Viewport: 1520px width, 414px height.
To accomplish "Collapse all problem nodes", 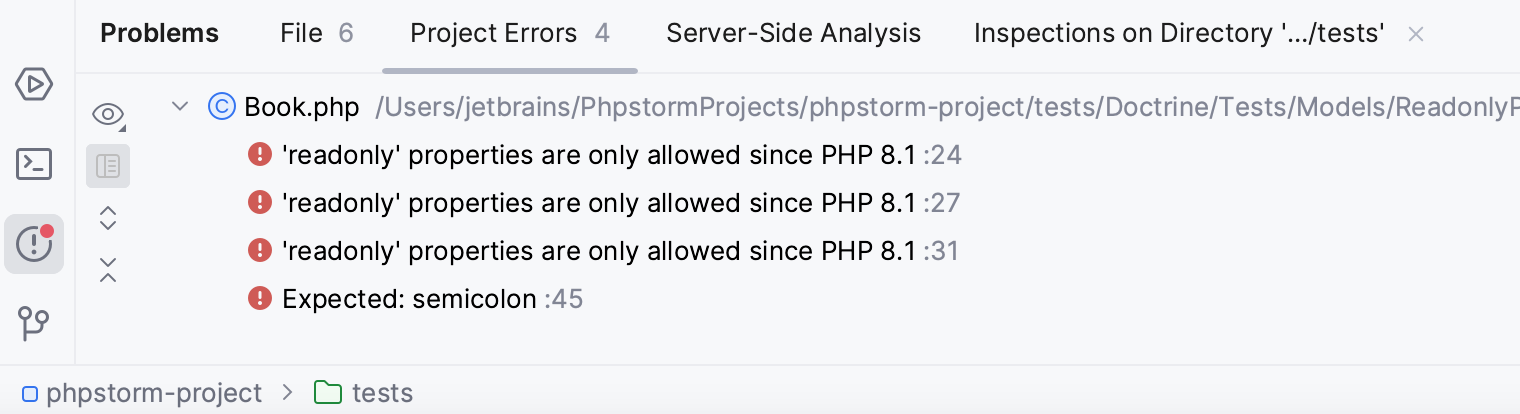I will [x=108, y=269].
